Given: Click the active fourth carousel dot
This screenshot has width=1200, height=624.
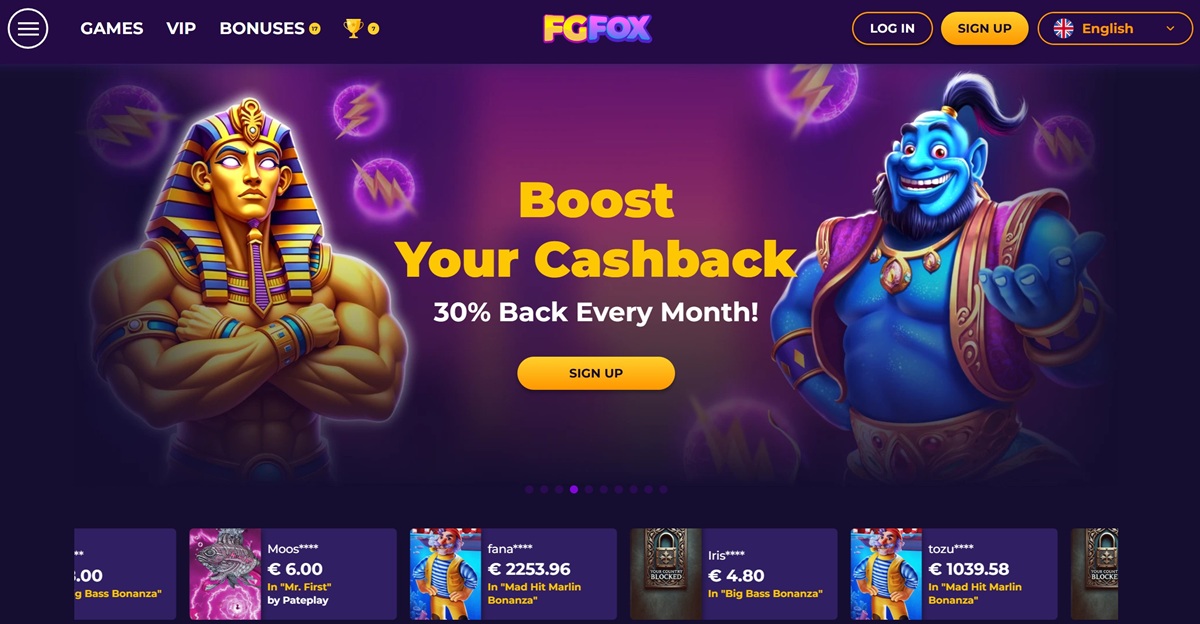Looking at the screenshot, I should (x=574, y=490).
